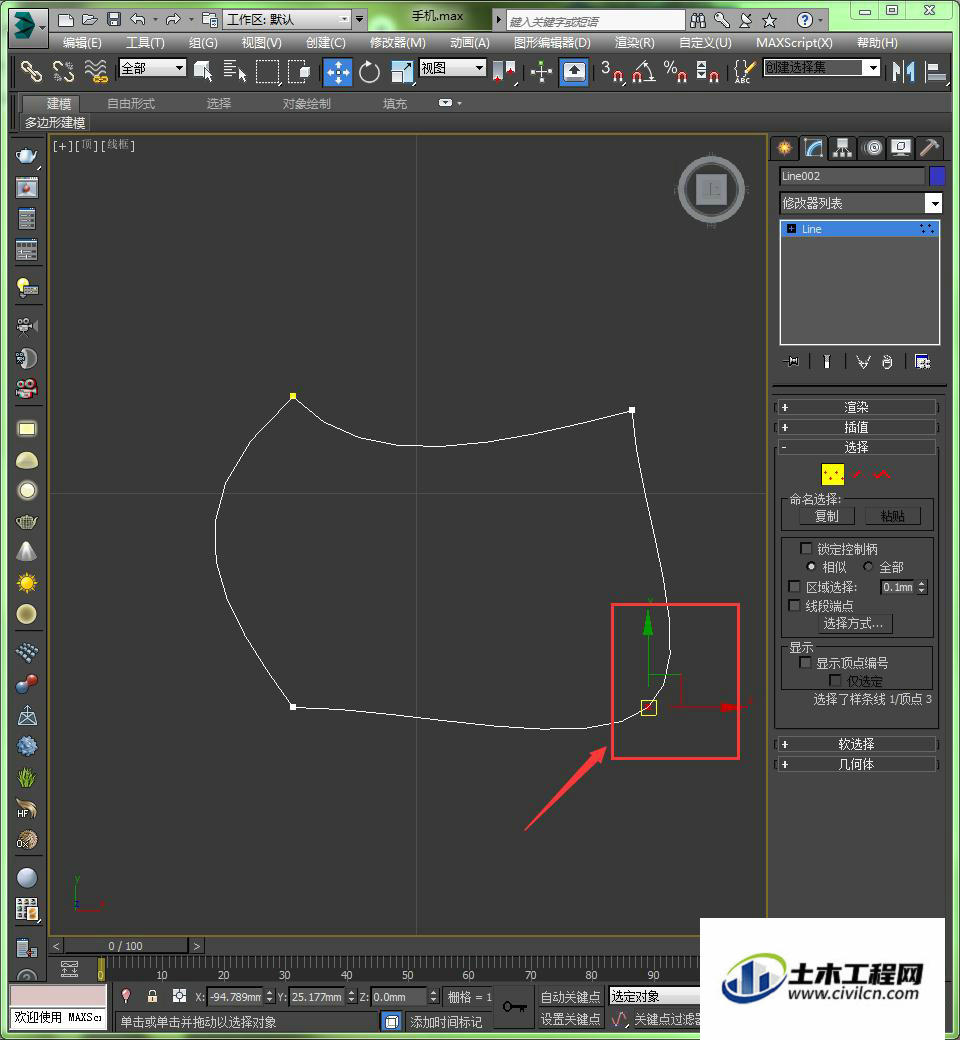Click the teapot icon in left sidebar
Image resolution: width=960 pixels, height=1040 pixels.
(x=27, y=156)
